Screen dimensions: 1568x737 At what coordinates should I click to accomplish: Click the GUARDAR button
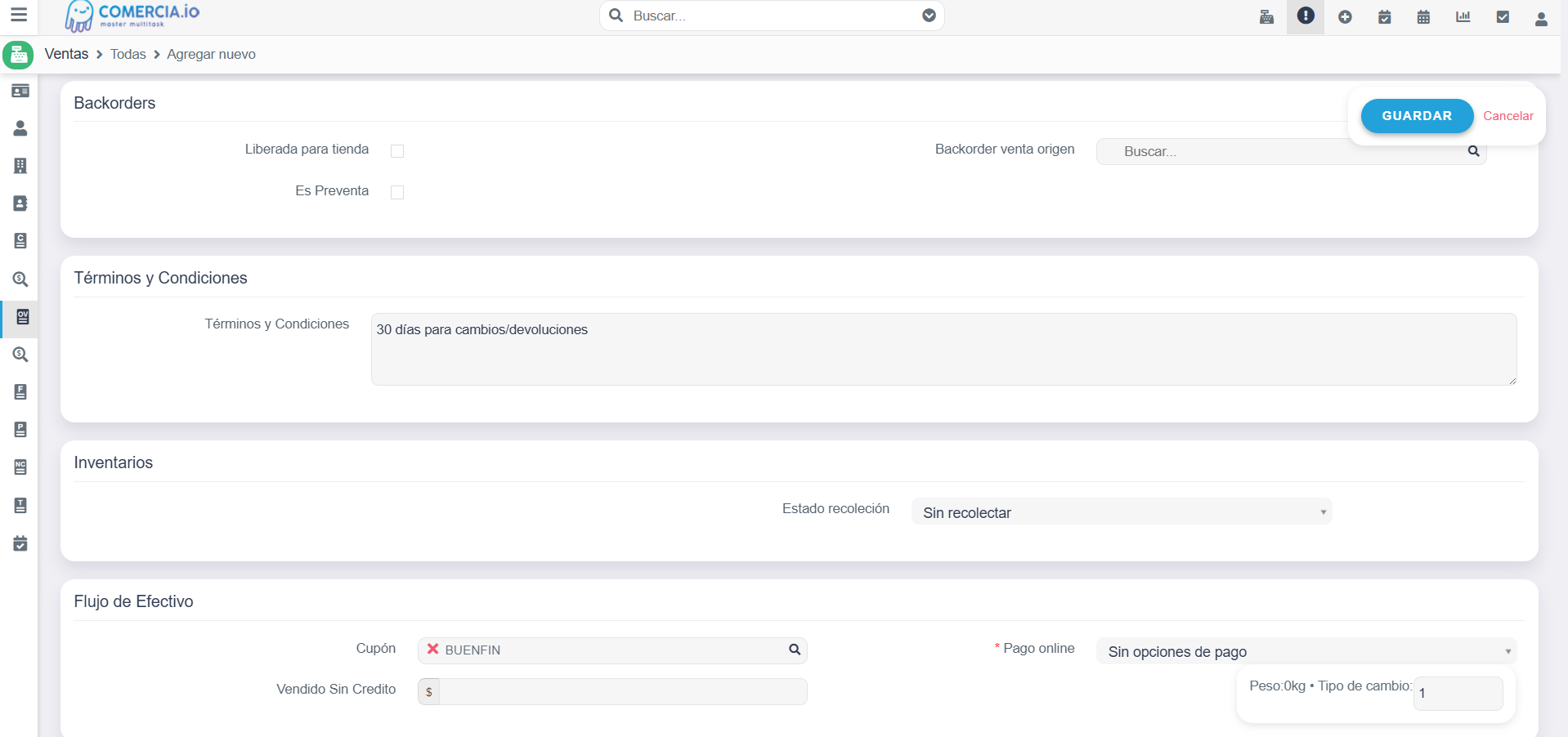click(x=1417, y=116)
